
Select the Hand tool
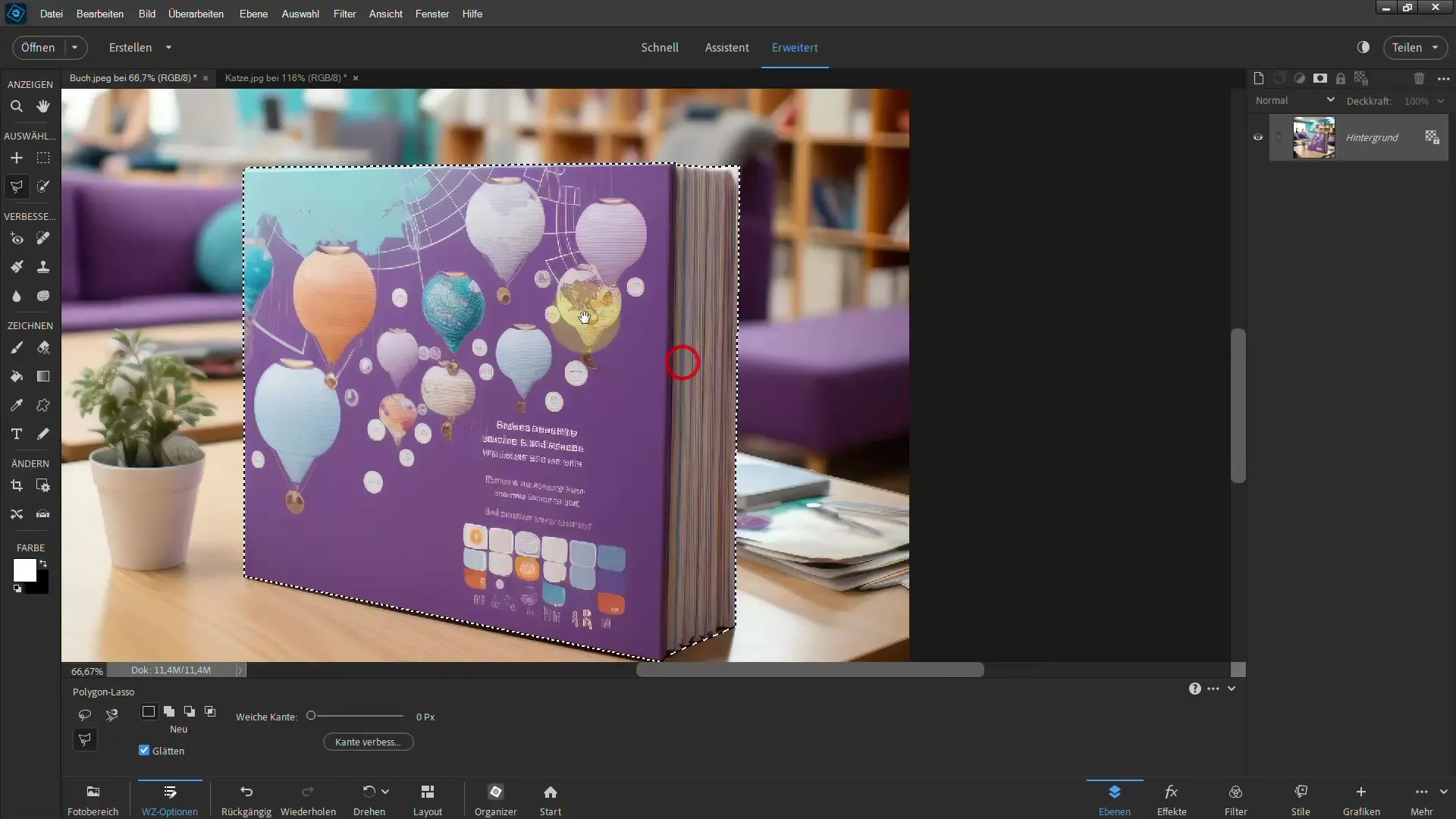pos(43,107)
